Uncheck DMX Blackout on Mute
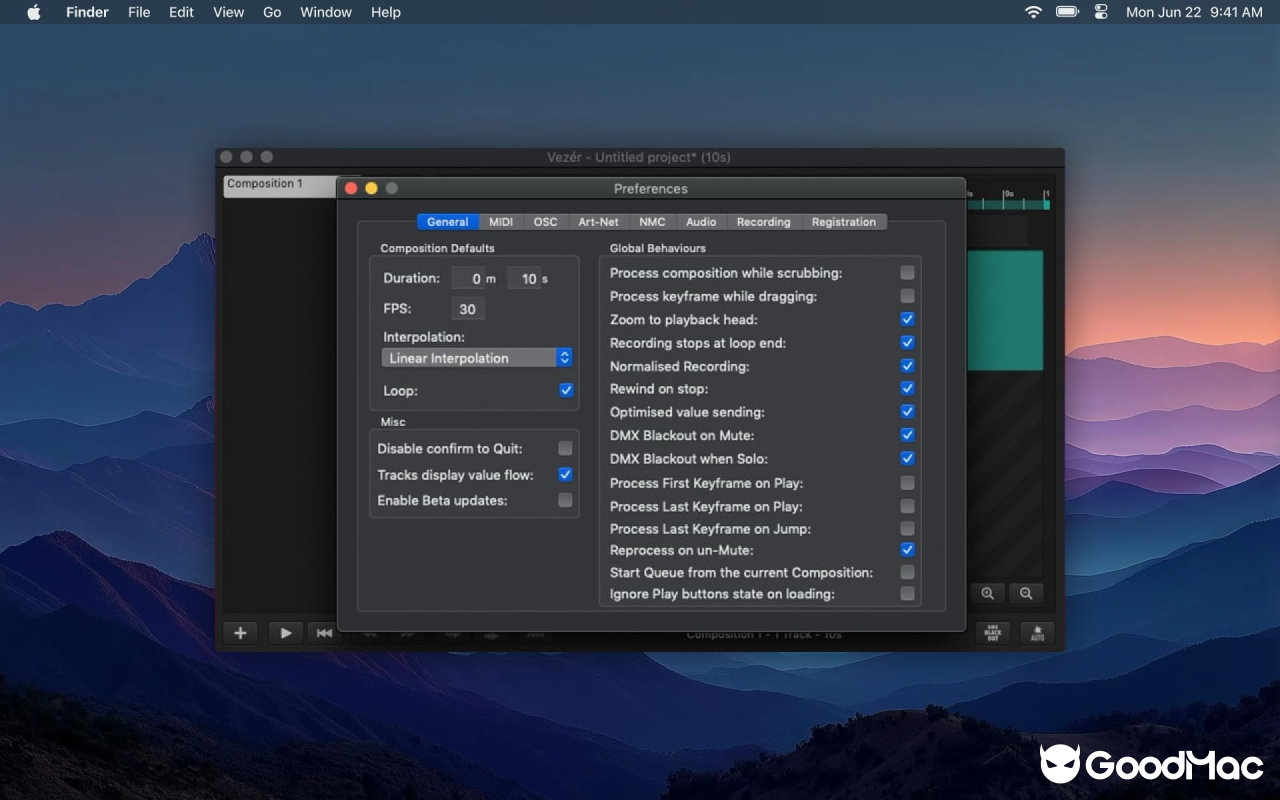The width and height of the screenshot is (1280, 800). 907,435
